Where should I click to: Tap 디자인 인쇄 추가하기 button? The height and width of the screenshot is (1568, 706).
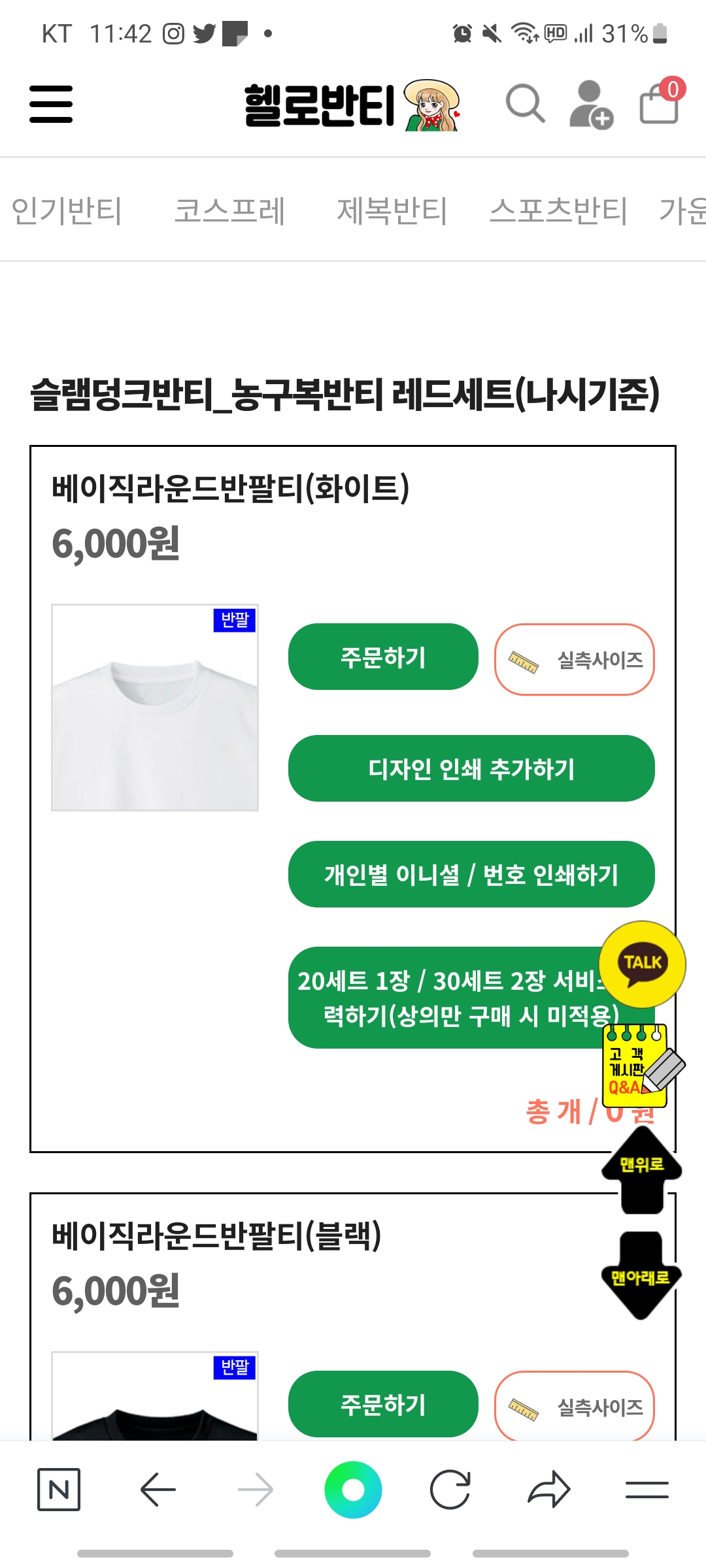471,768
